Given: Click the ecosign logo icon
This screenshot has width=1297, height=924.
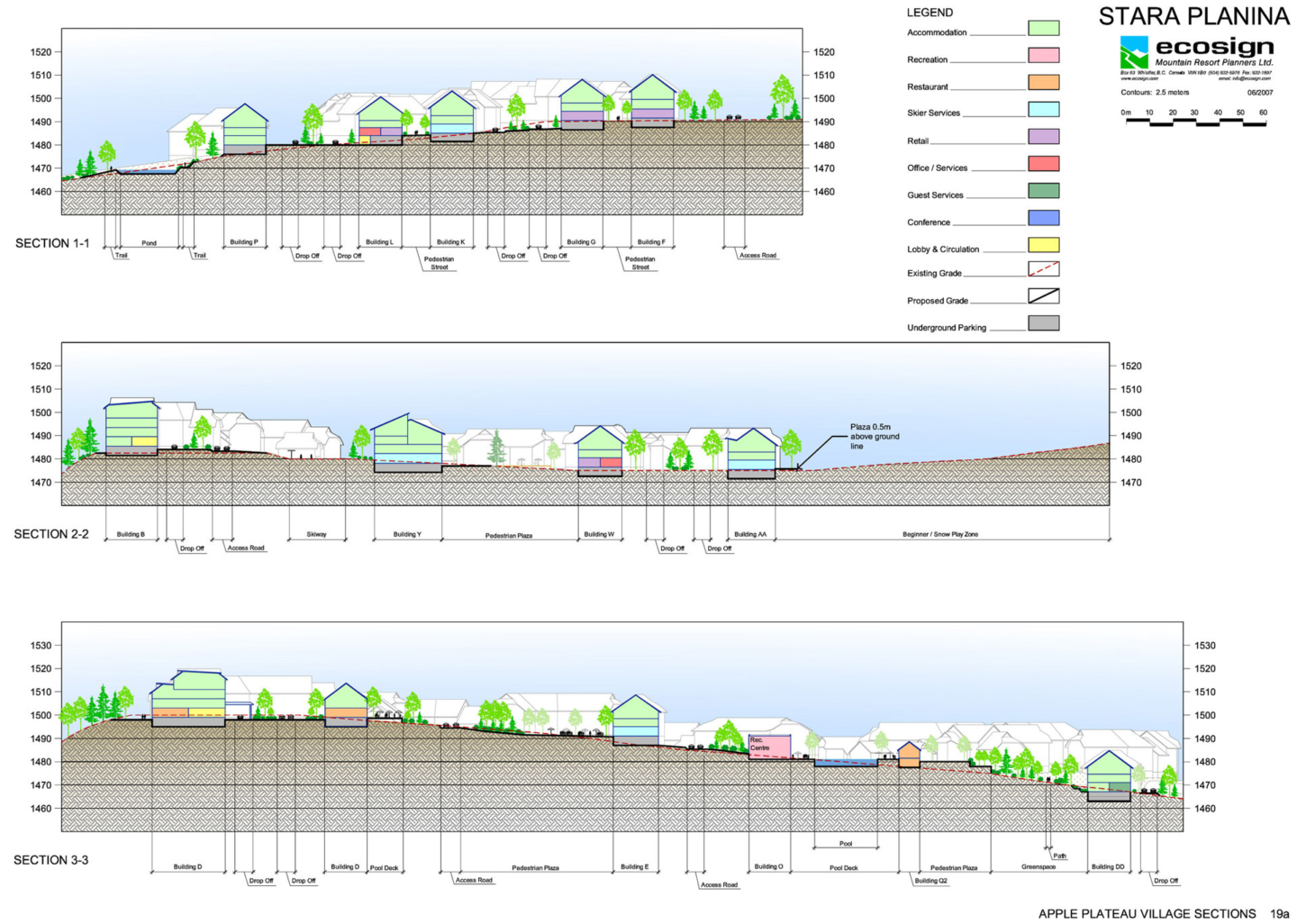Looking at the screenshot, I should click(1134, 51).
